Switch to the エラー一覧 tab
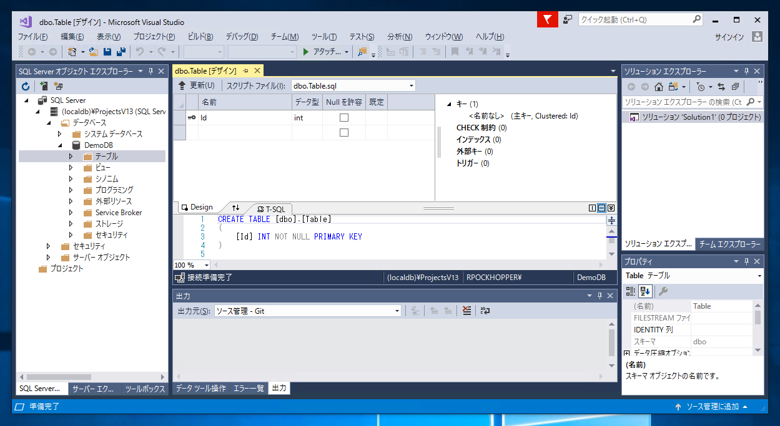This screenshot has height=426, width=780. coord(249,388)
